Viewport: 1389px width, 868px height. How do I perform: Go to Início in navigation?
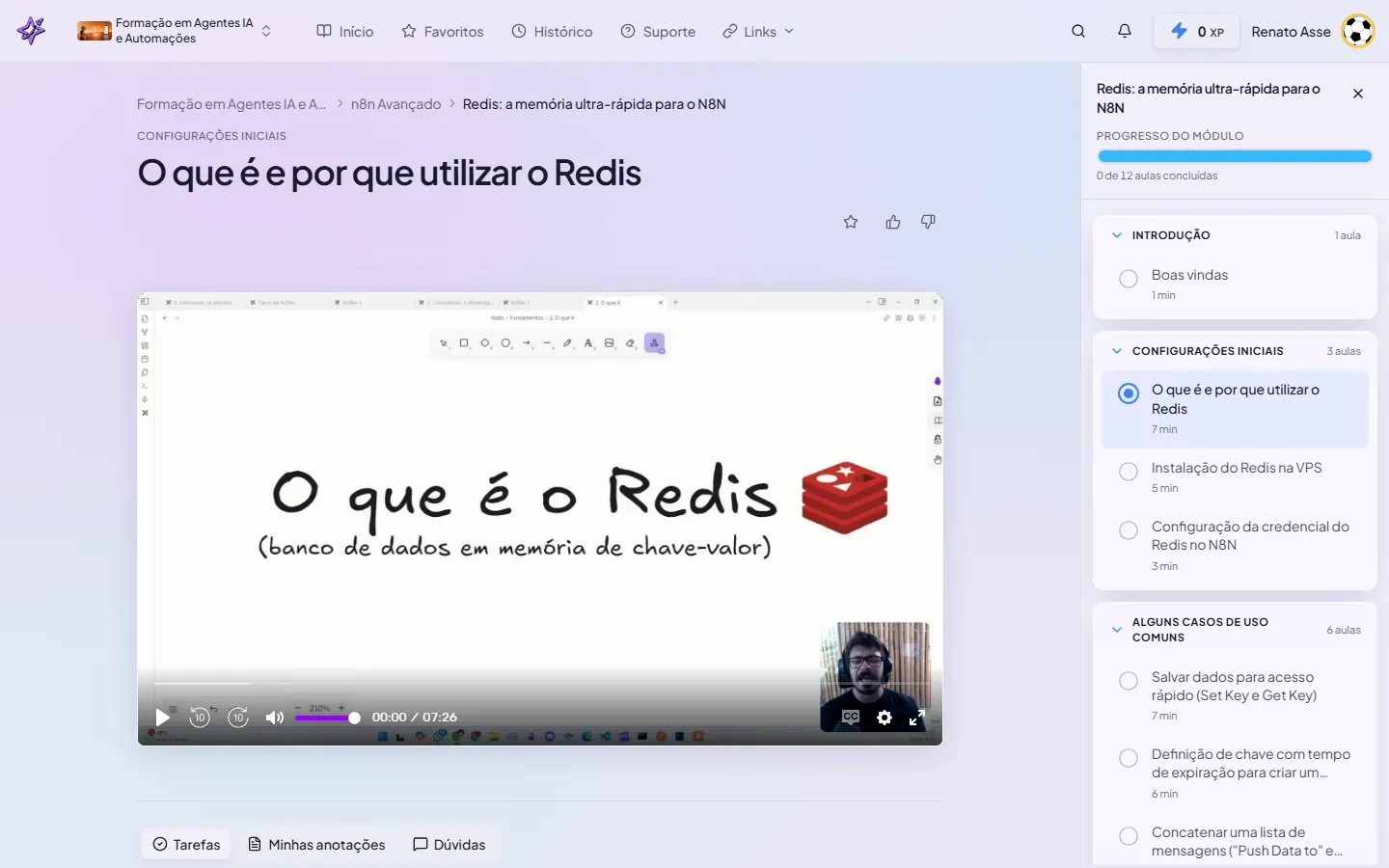click(345, 31)
